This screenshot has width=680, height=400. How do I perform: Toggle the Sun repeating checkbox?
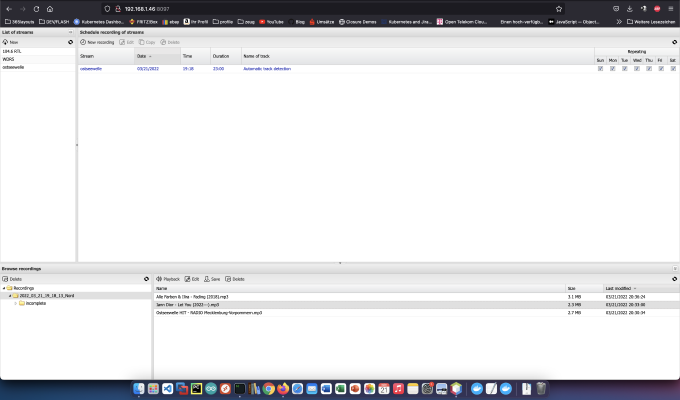[x=600, y=69]
